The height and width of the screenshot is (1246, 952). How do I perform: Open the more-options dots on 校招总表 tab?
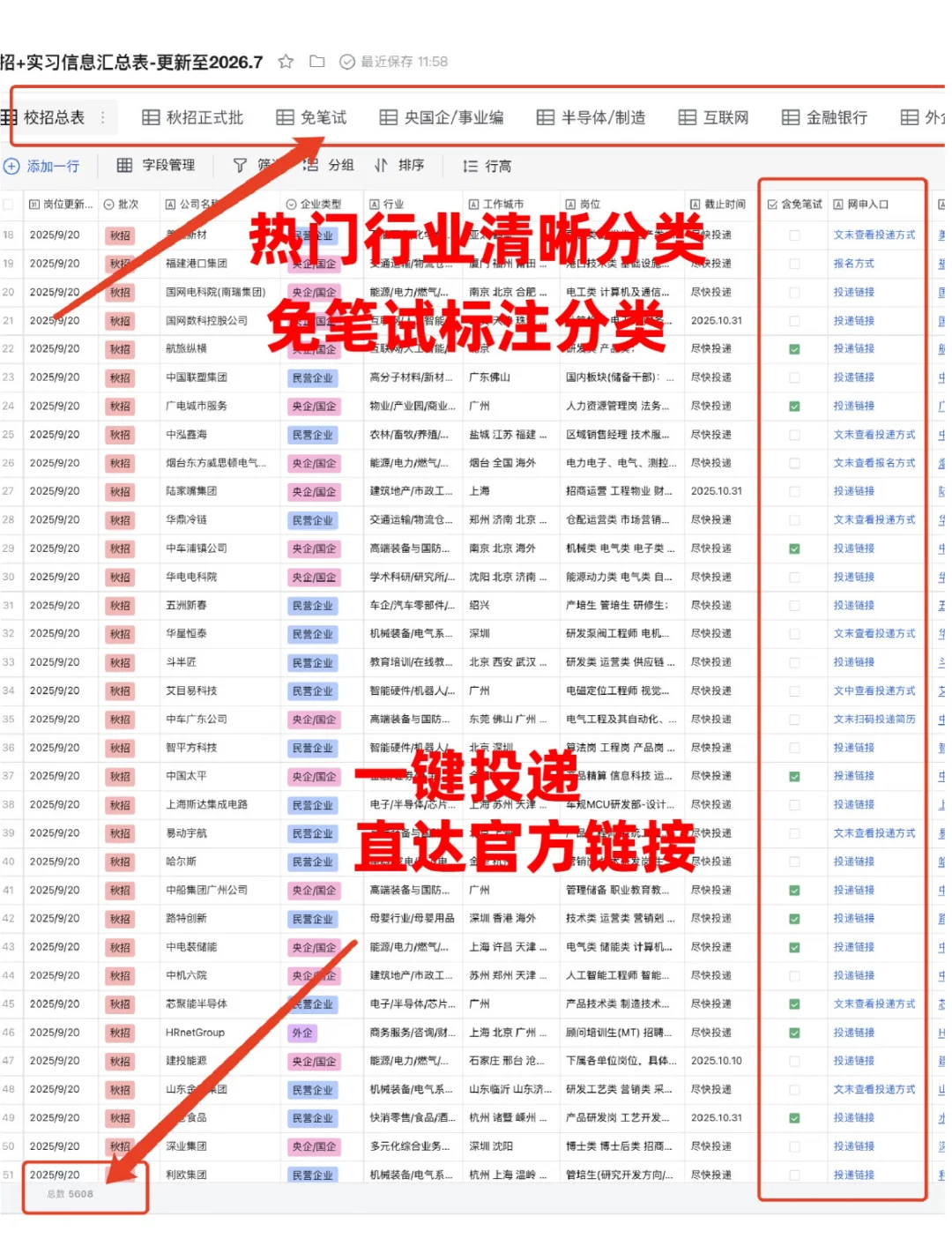[103, 117]
